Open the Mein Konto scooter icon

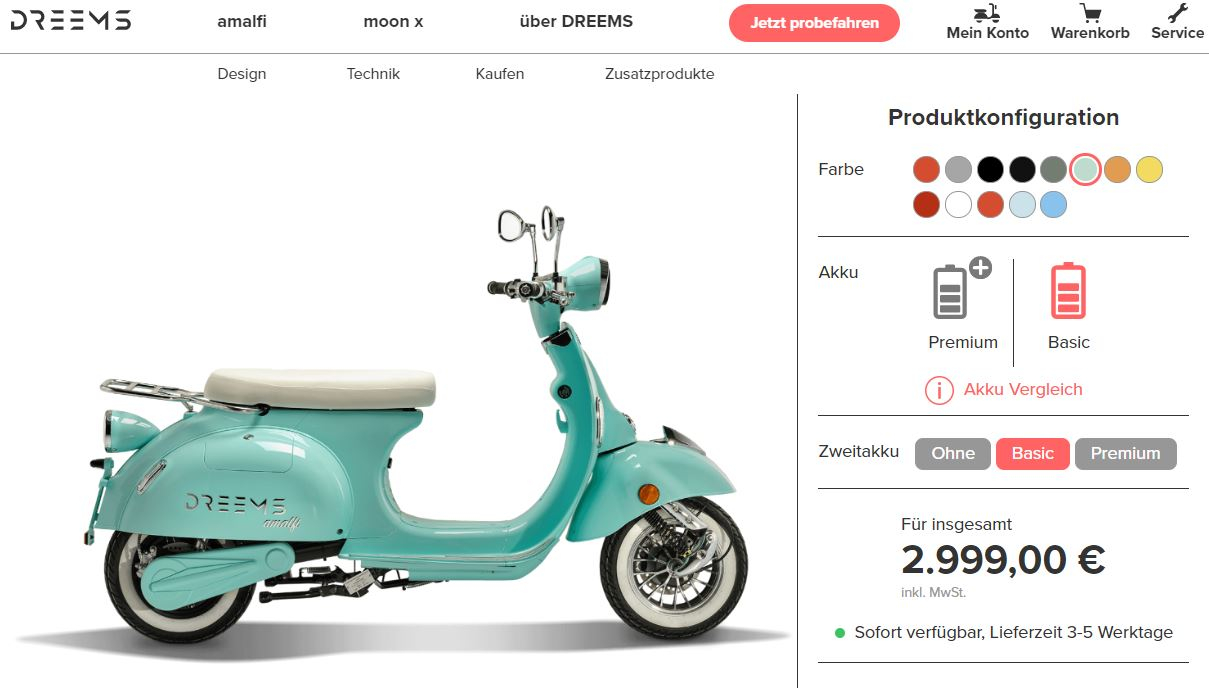coord(987,14)
